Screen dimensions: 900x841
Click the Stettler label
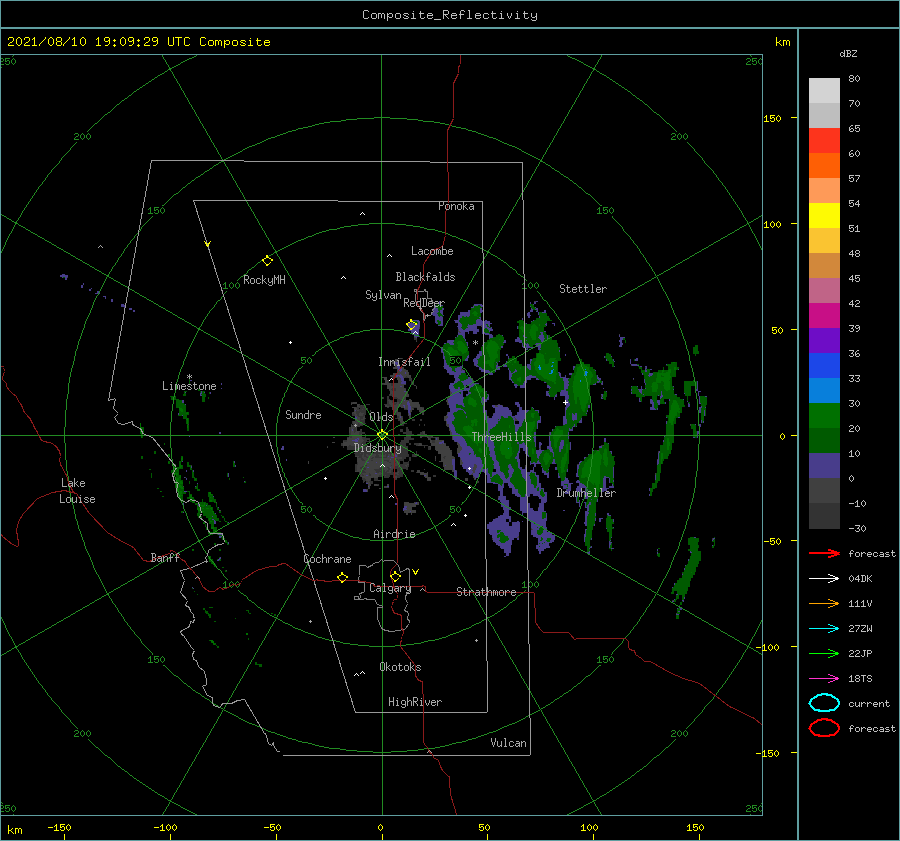583,289
